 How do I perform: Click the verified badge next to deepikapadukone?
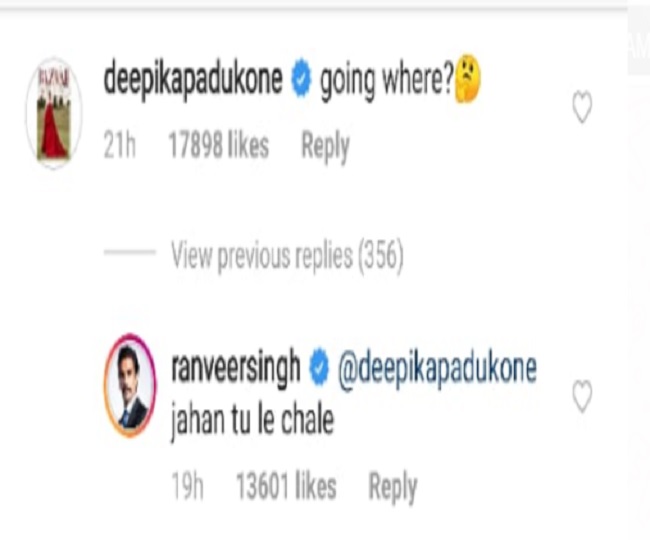(x=301, y=78)
